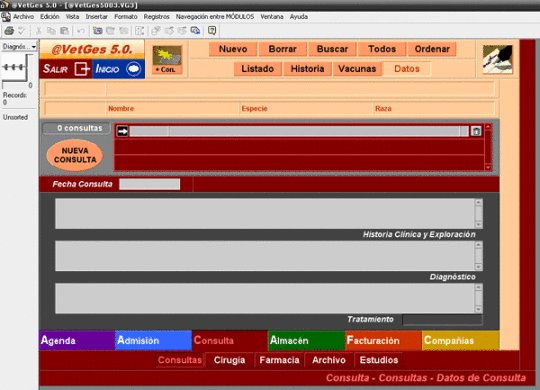Screen dimensions: 540x390
Task: Click the Cut scissors toolbar icon
Action: (x=39, y=31)
